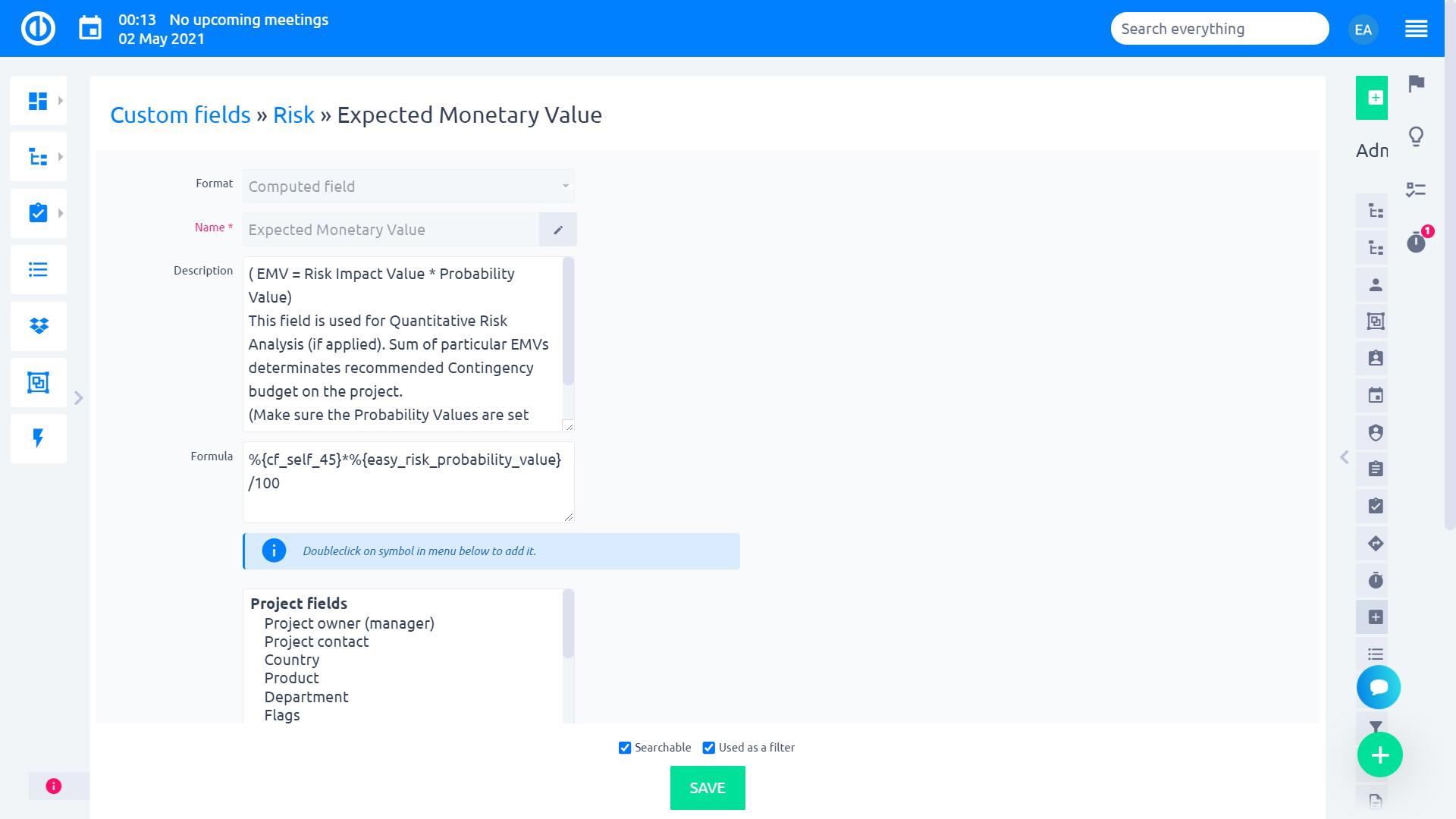The height and width of the screenshot is (819, 1456).
Task: Open the Format Computed field dropdown
Action: click(x=408, y=187)
